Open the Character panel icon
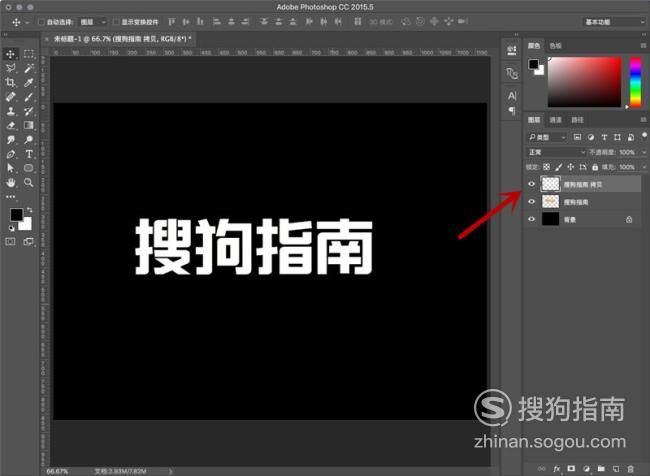Screen dimensions: 650x476 point(512,96)
